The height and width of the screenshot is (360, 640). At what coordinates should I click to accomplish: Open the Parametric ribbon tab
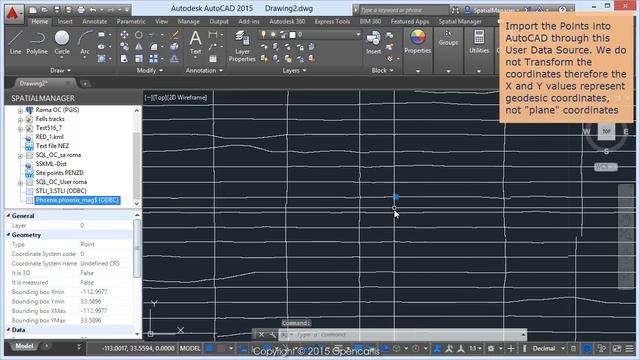[131, 21]
